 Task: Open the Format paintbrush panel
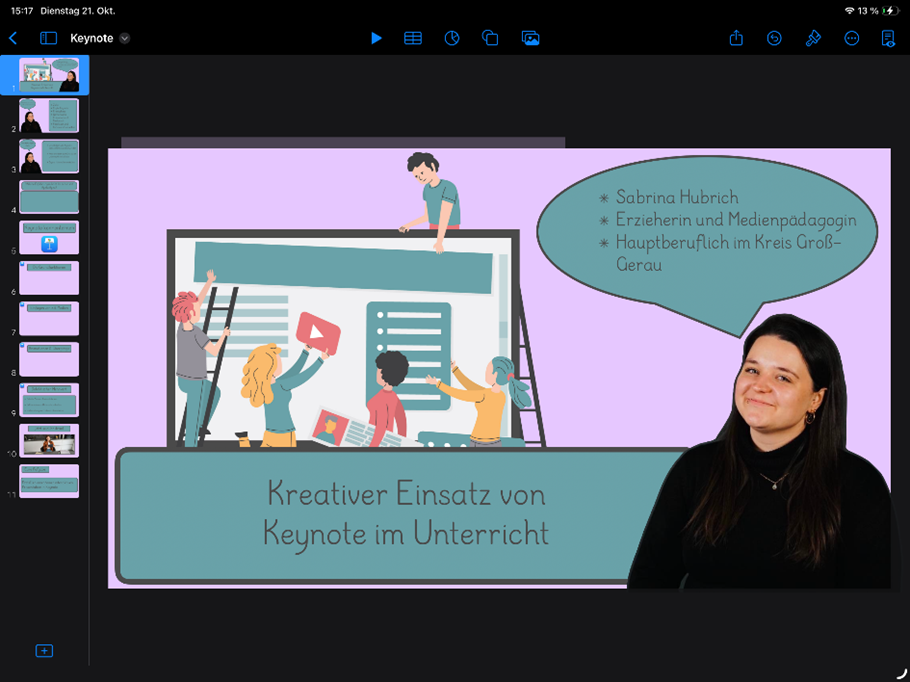pos(813,38)
